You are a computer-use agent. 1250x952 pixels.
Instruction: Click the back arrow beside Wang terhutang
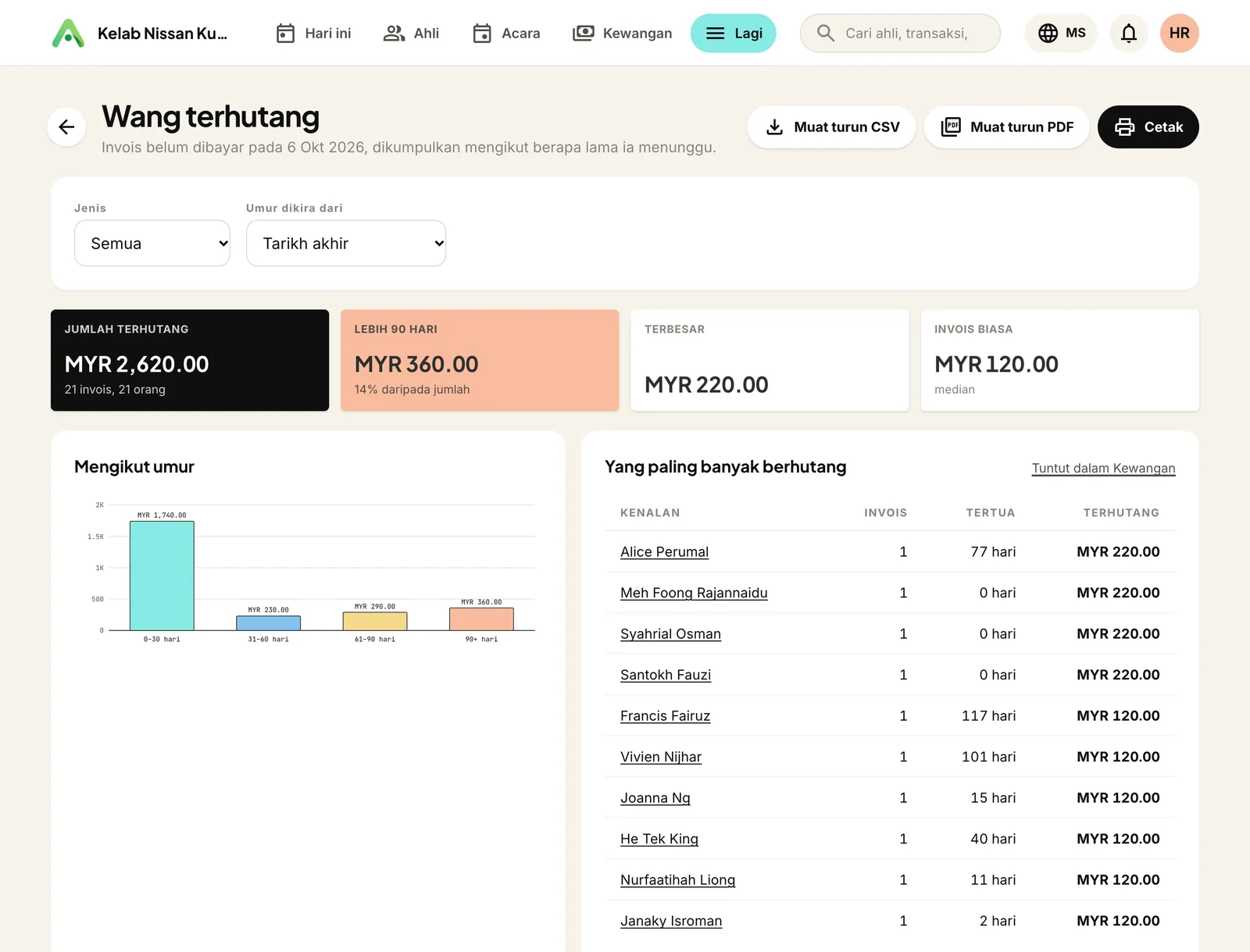tap(66, 127)
